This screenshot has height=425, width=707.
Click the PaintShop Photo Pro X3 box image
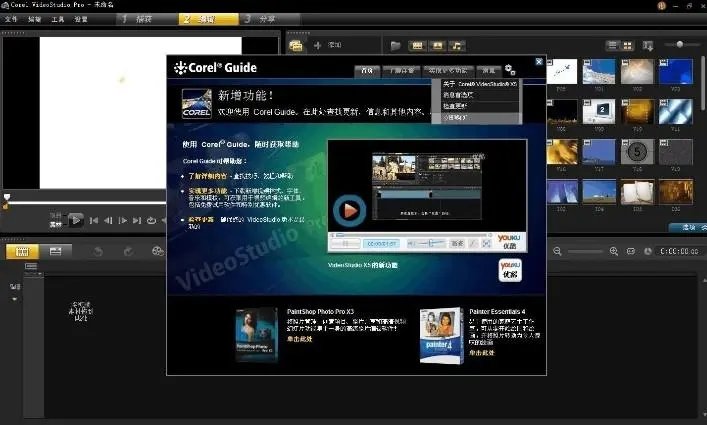click(257, 335)
